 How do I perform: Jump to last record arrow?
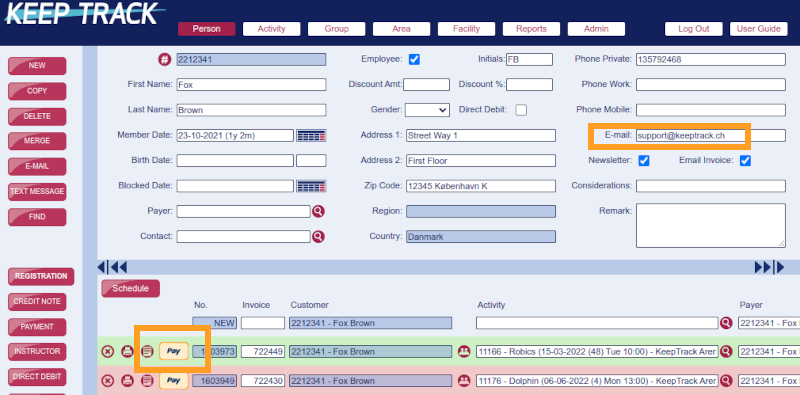click(779, 267)
